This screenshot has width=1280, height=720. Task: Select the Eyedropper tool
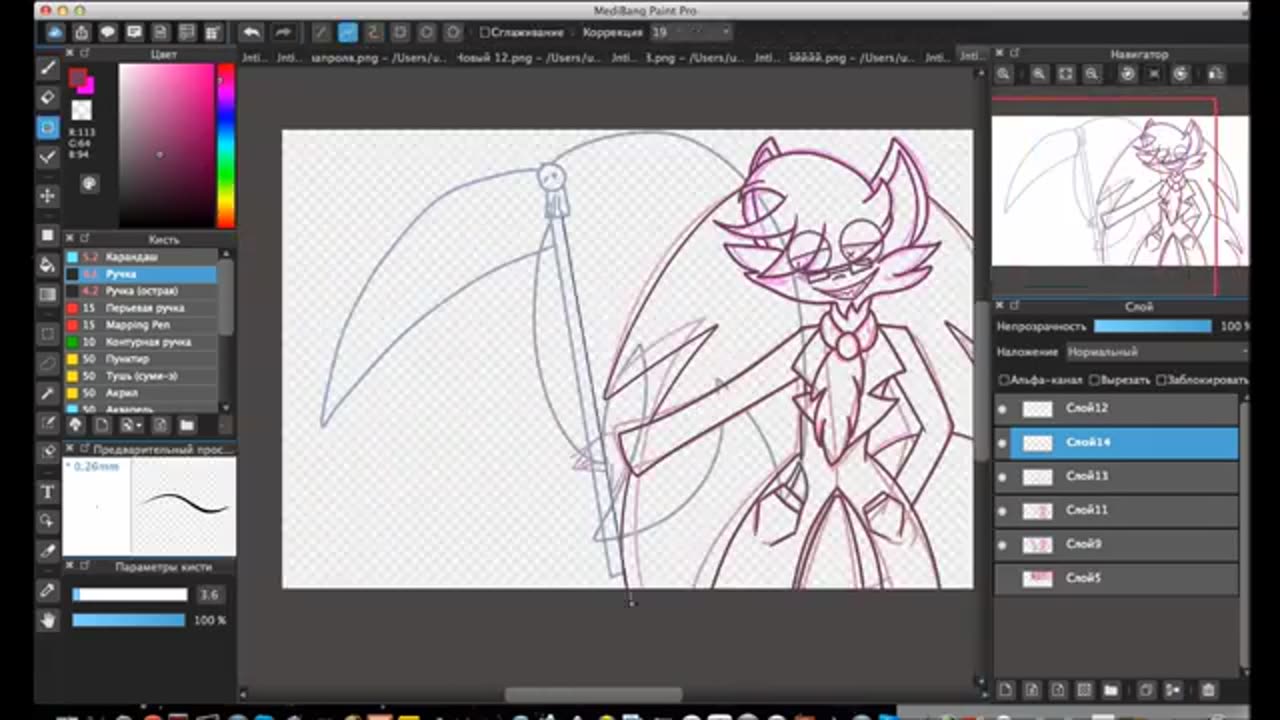coord(47,591)
